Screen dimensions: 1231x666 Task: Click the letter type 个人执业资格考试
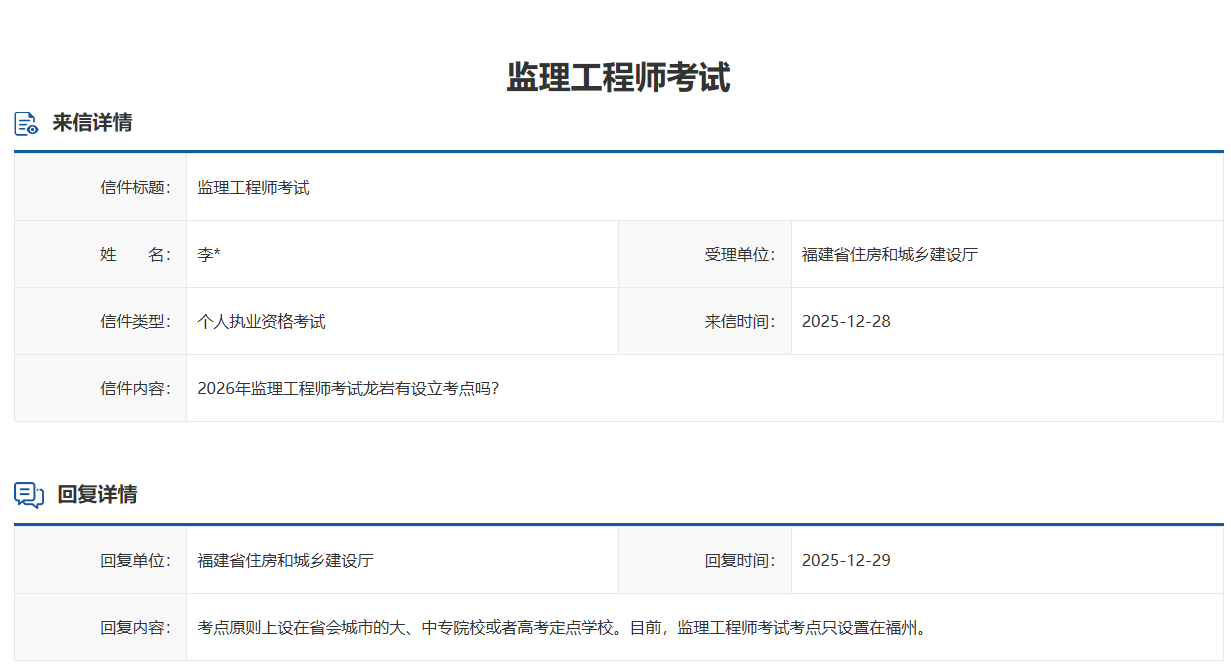(261, 321)
